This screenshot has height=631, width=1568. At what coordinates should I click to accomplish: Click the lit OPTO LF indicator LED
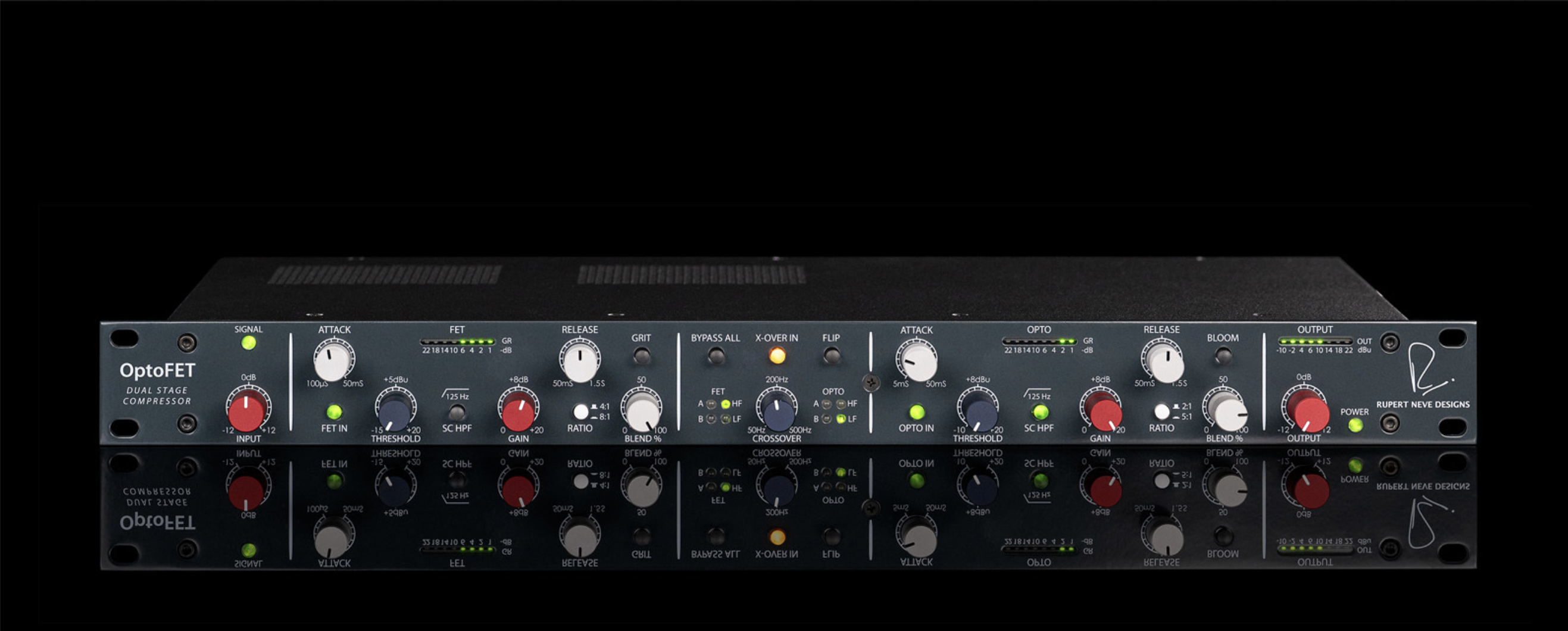(841, 418)
